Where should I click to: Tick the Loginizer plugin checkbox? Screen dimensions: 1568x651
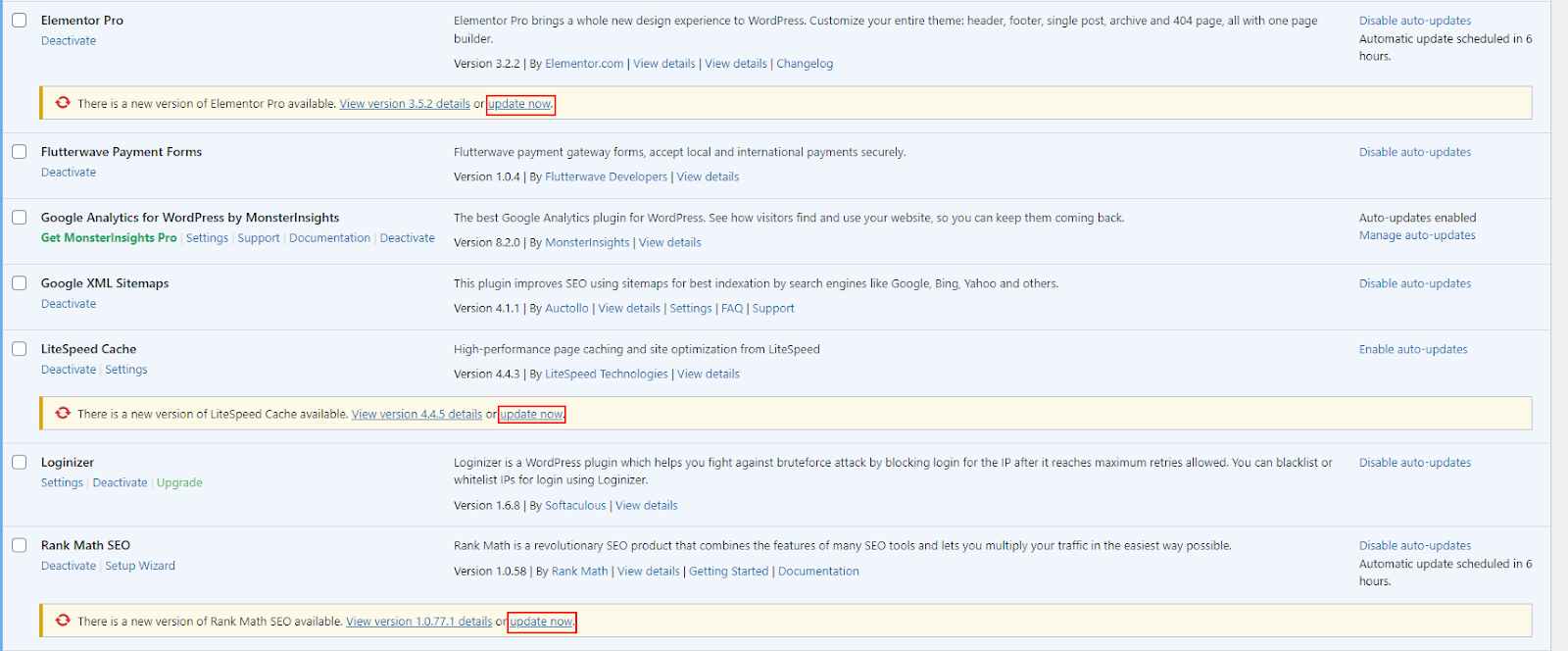click(19, 462)
